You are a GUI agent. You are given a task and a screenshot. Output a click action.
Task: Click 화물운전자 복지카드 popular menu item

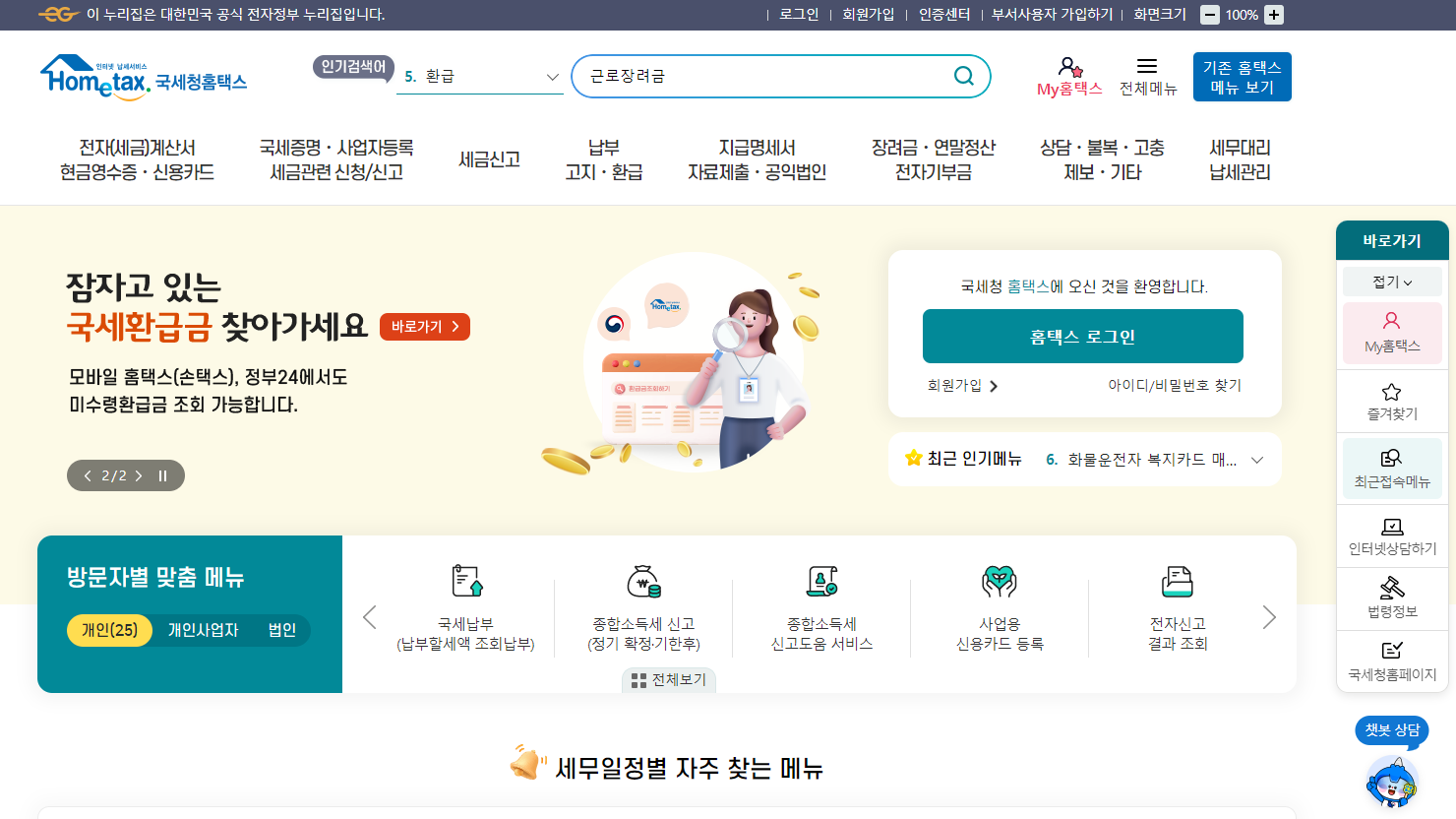coord(1141,460)
